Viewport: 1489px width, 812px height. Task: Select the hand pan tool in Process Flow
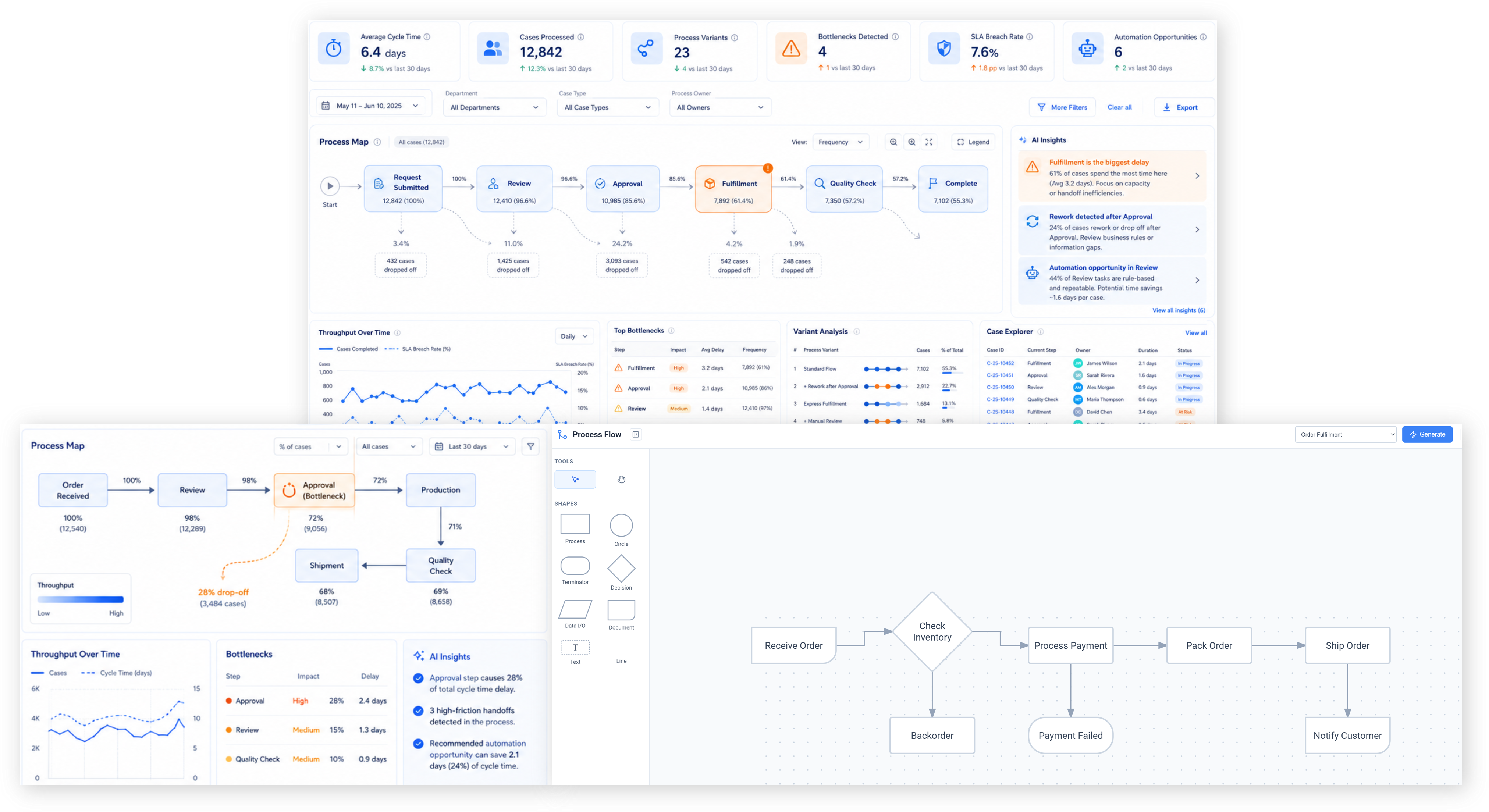621,480
